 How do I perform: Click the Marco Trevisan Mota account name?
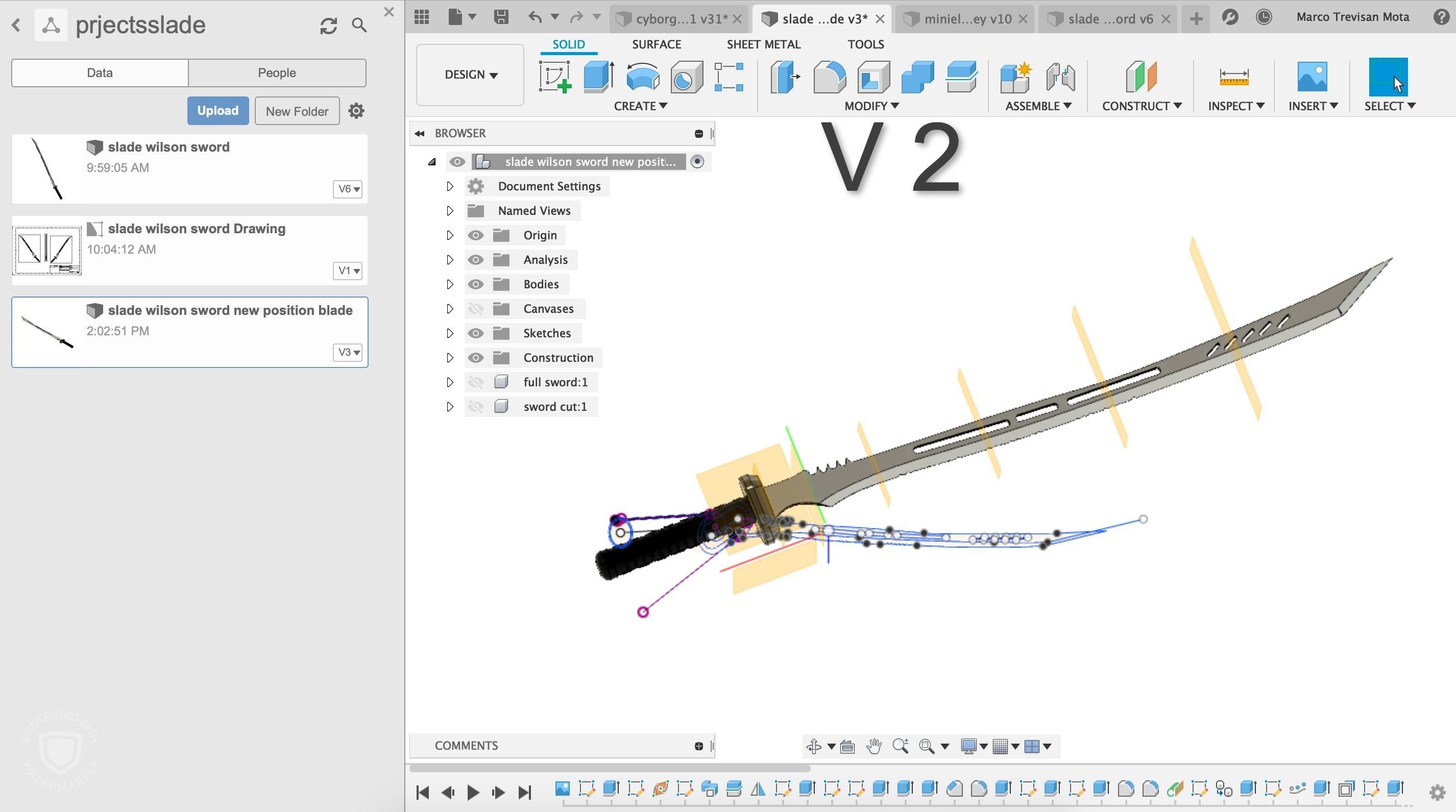(x=1352, y=17)
